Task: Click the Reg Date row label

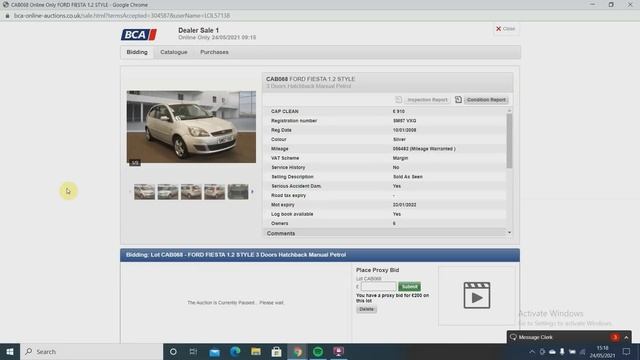Action: tap(281, 130)
